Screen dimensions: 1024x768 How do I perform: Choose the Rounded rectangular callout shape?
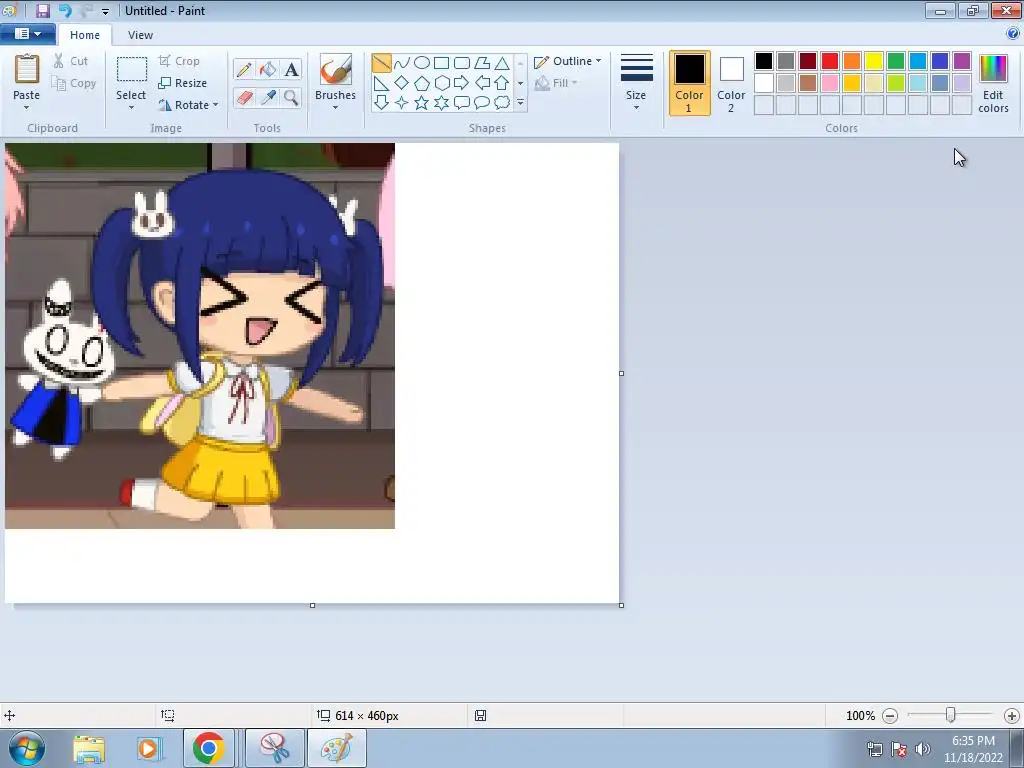pyautogui.click(x=462, y=103)
